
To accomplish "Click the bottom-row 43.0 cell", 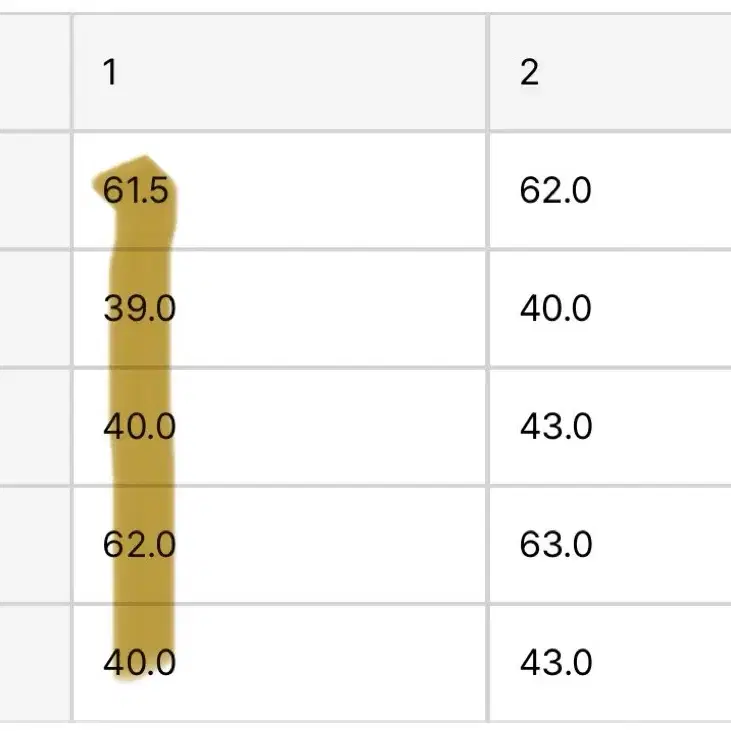I will tap(610, 662).
